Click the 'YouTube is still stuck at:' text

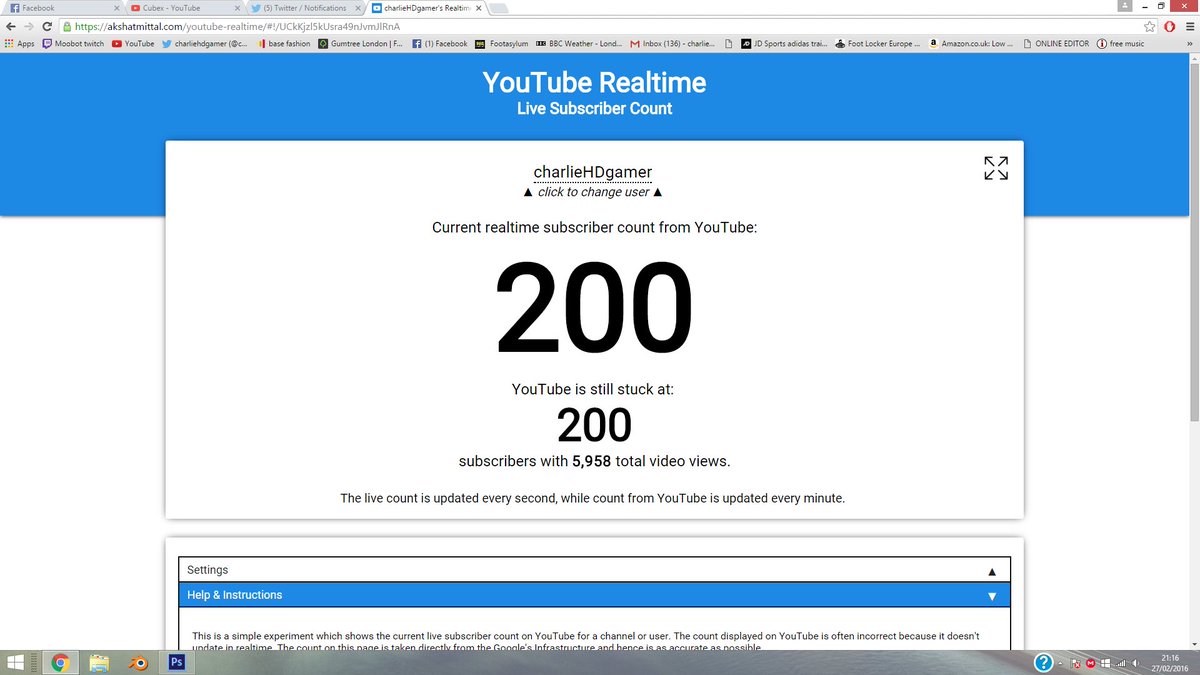(x=593, y=389)
